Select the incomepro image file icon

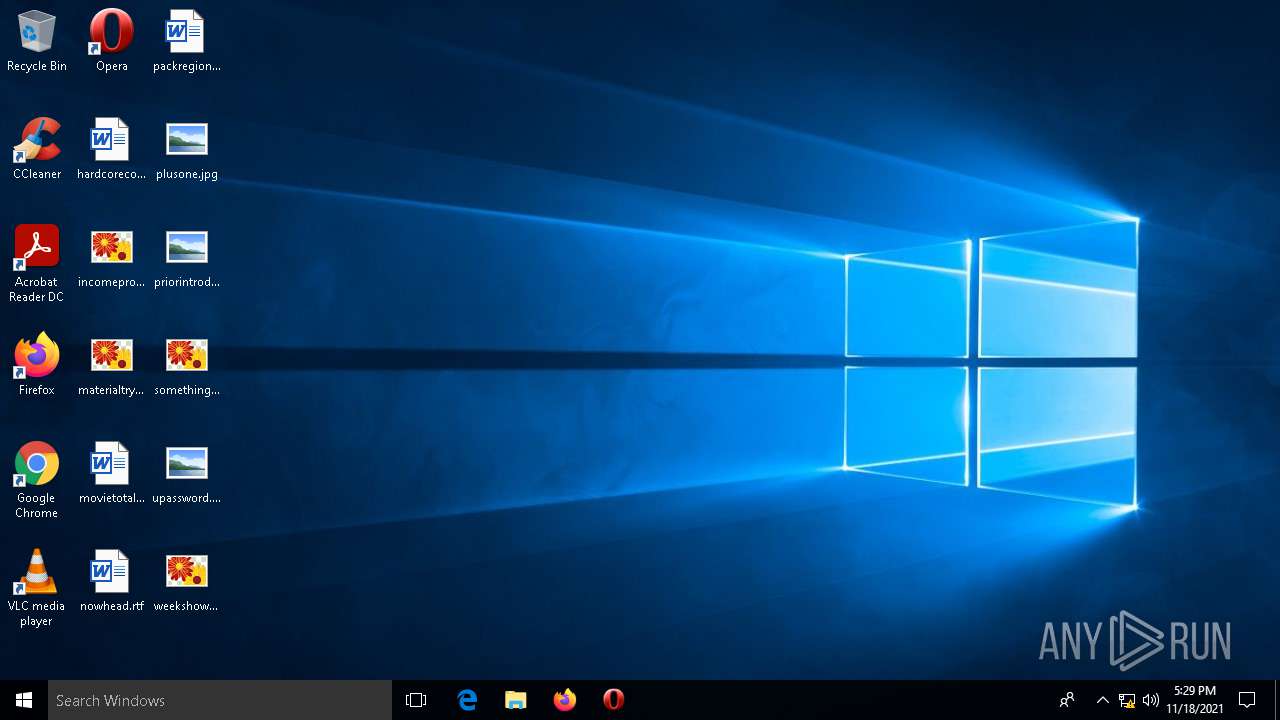click(x=112, y=257)
